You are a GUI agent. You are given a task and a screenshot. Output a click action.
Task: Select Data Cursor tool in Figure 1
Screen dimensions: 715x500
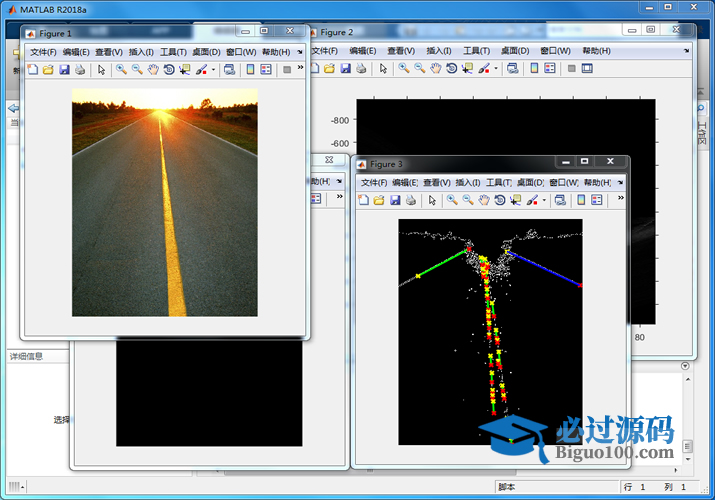click(x=185, y=70)
